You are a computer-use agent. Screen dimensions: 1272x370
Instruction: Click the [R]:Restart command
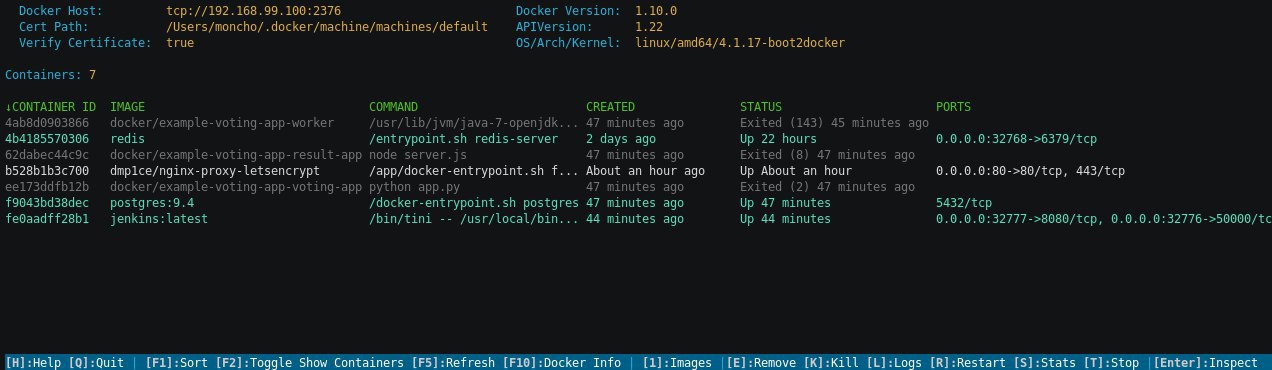(968, 363)
